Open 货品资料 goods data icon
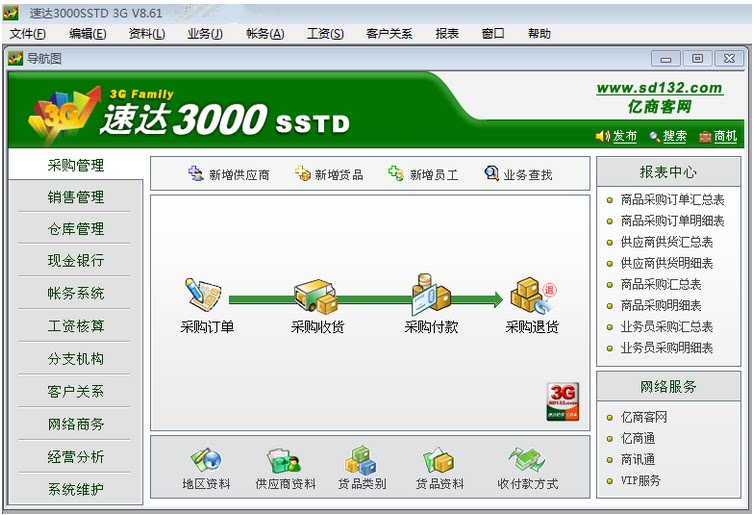The height and width of the screenshot is (515, 754). pos(438,460)
